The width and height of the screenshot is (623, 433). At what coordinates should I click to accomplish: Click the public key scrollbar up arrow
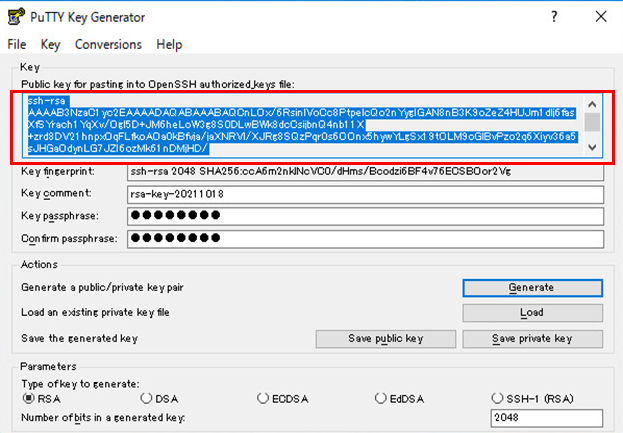(x=592, y=104)
